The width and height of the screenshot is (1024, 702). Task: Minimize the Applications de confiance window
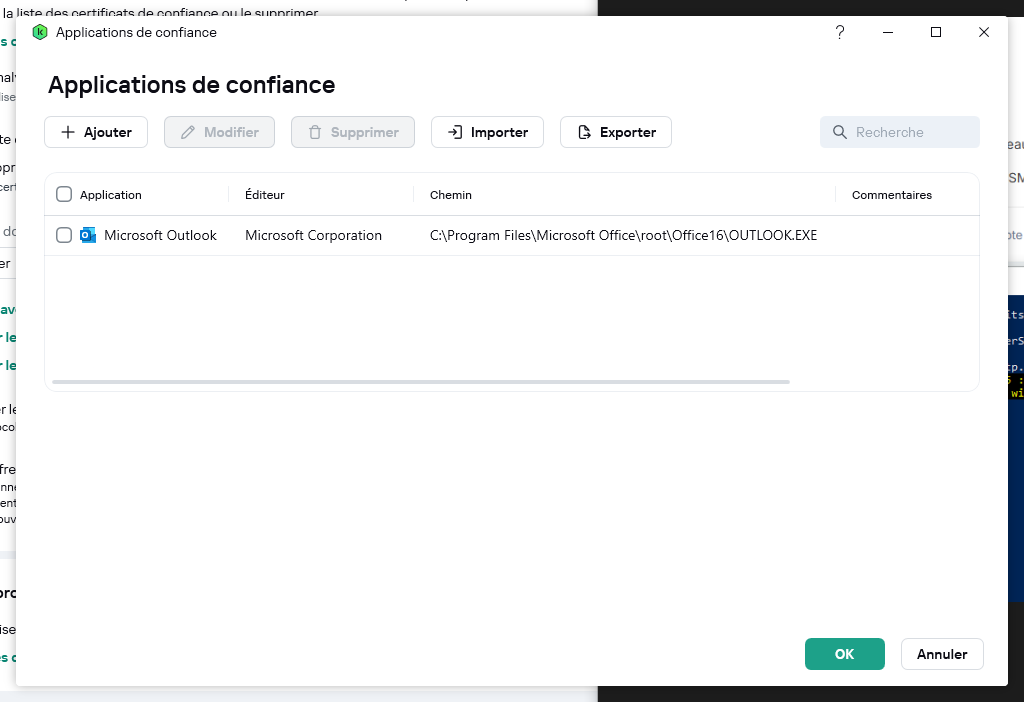coord(888,32)
